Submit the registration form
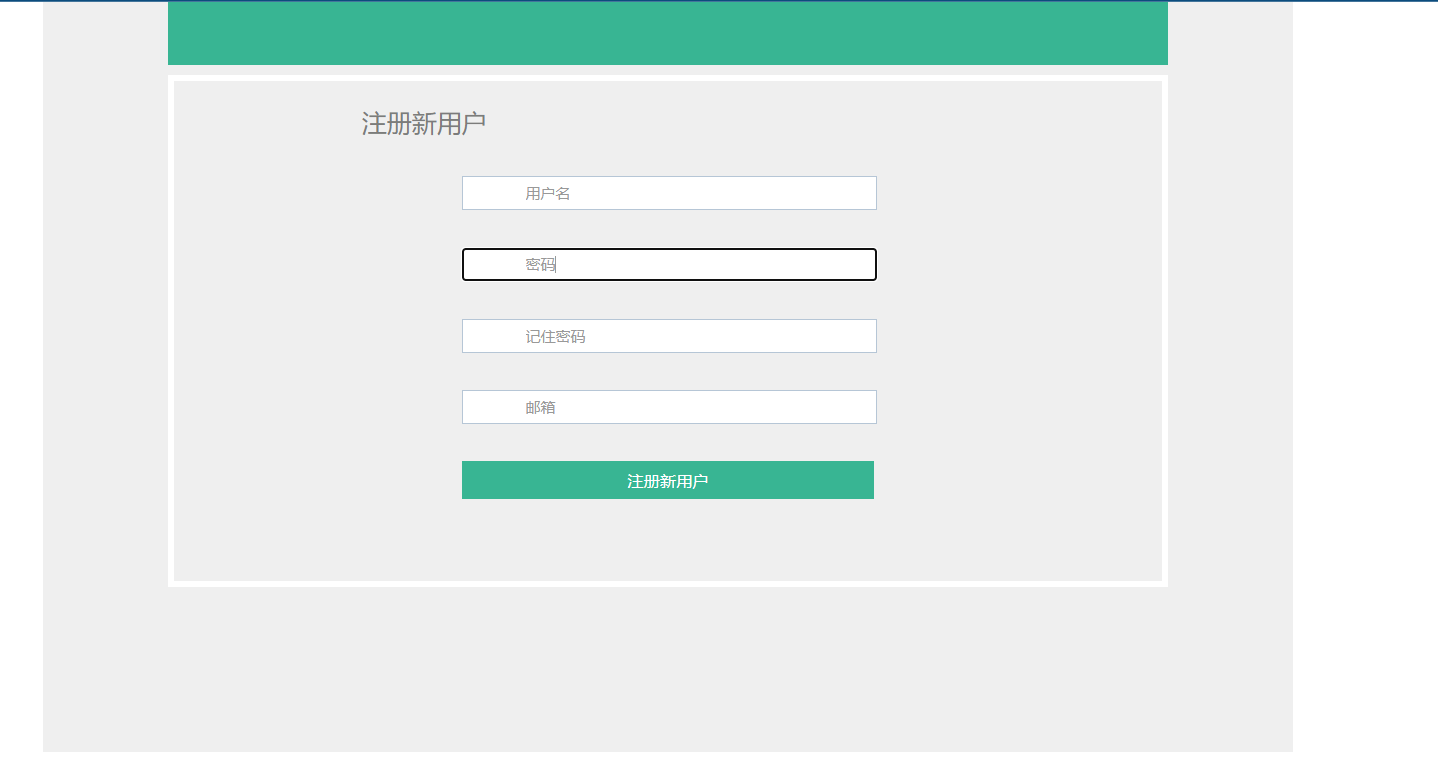The width and height of the screenshot is (1438, 761). [x=668, y=479]
